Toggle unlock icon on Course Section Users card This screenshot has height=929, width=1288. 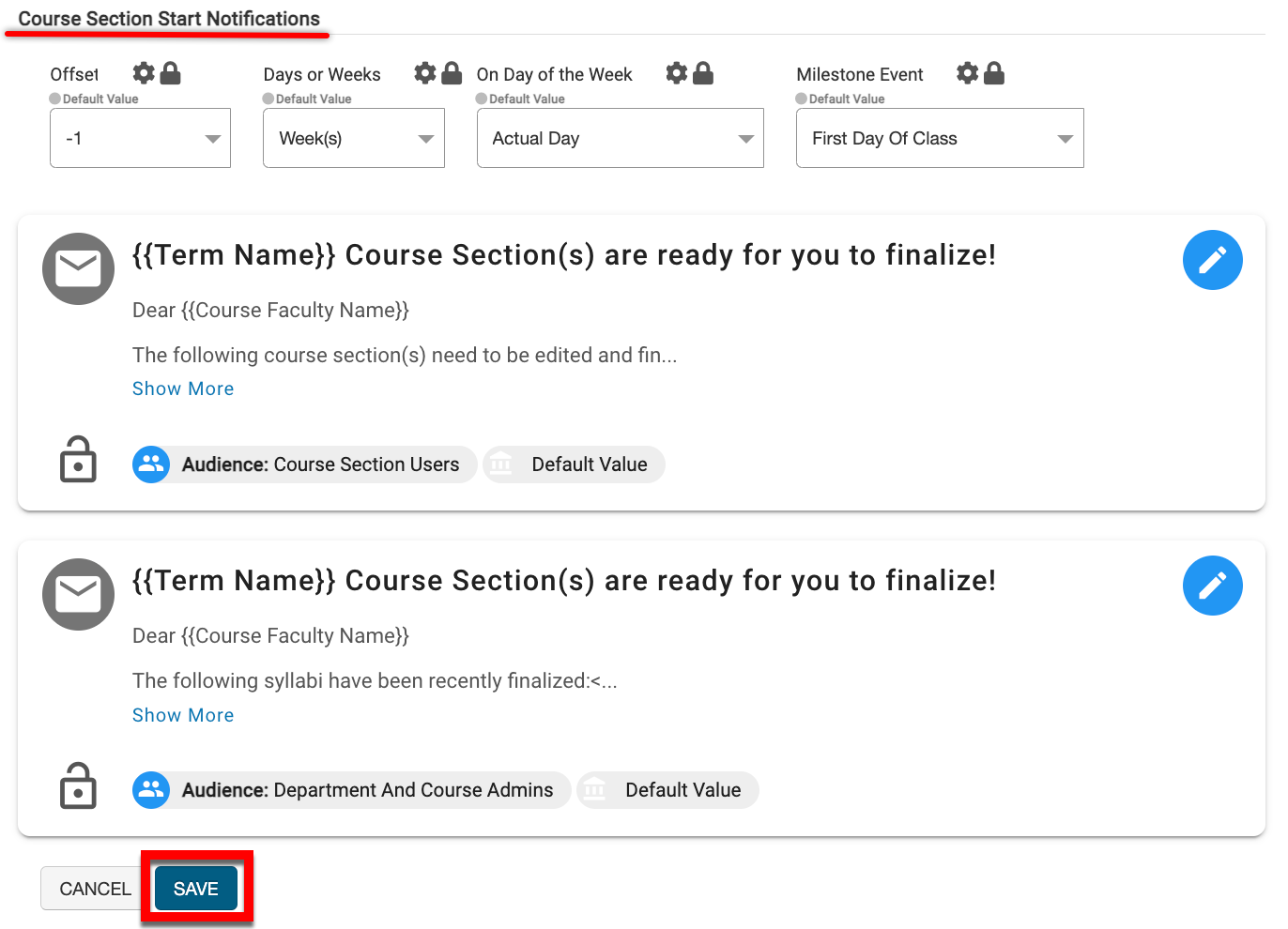click(x=78, y=460)
